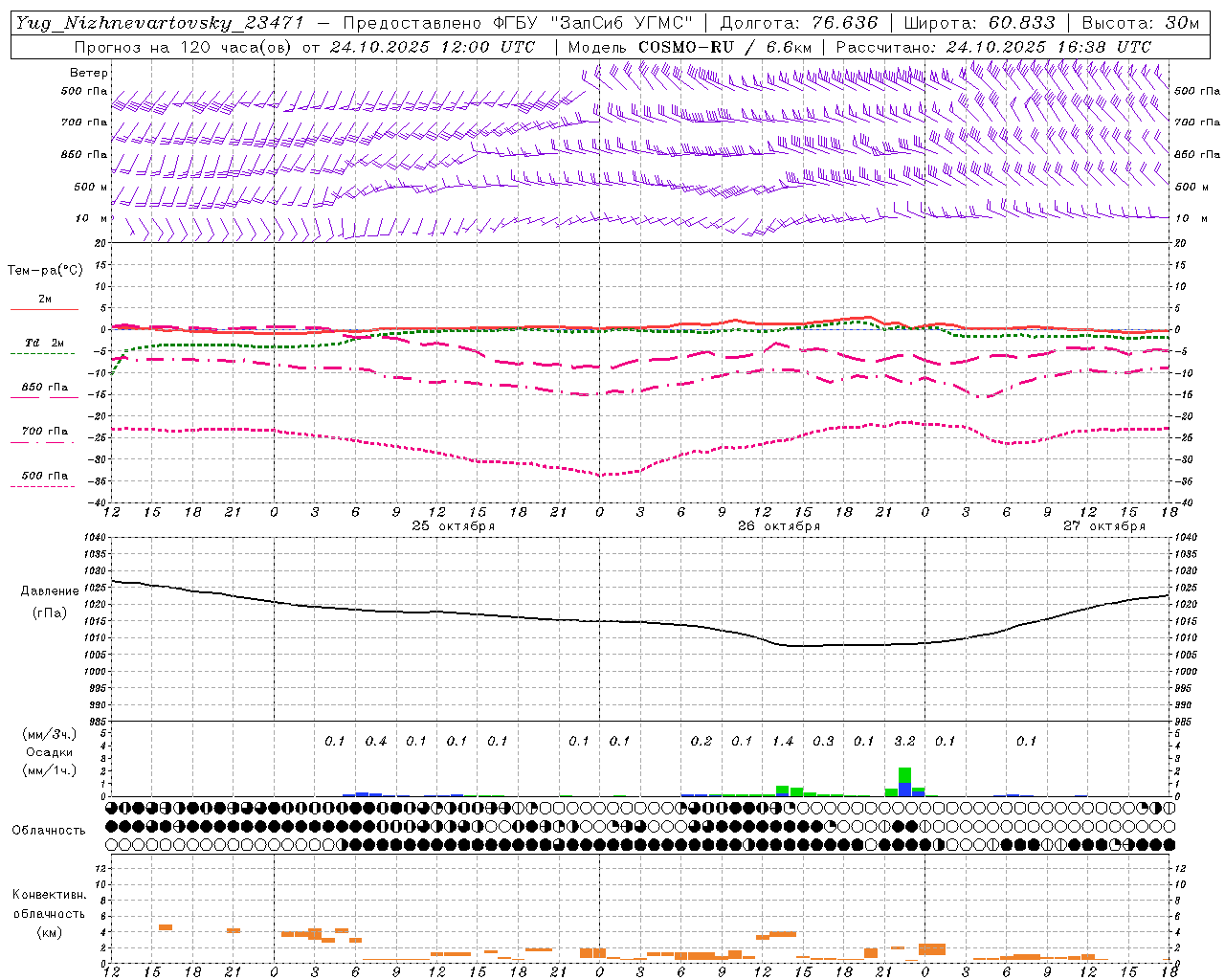Click the '(гПа)' unit label under Давление
Viewport: 1225px width, 980px height.
tap(50, 612)
